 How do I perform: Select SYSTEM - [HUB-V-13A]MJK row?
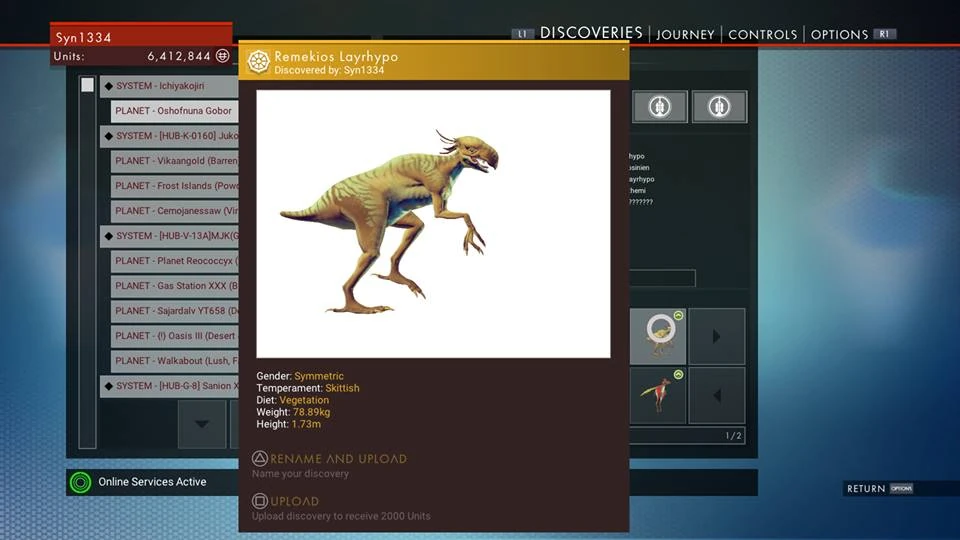169,236
